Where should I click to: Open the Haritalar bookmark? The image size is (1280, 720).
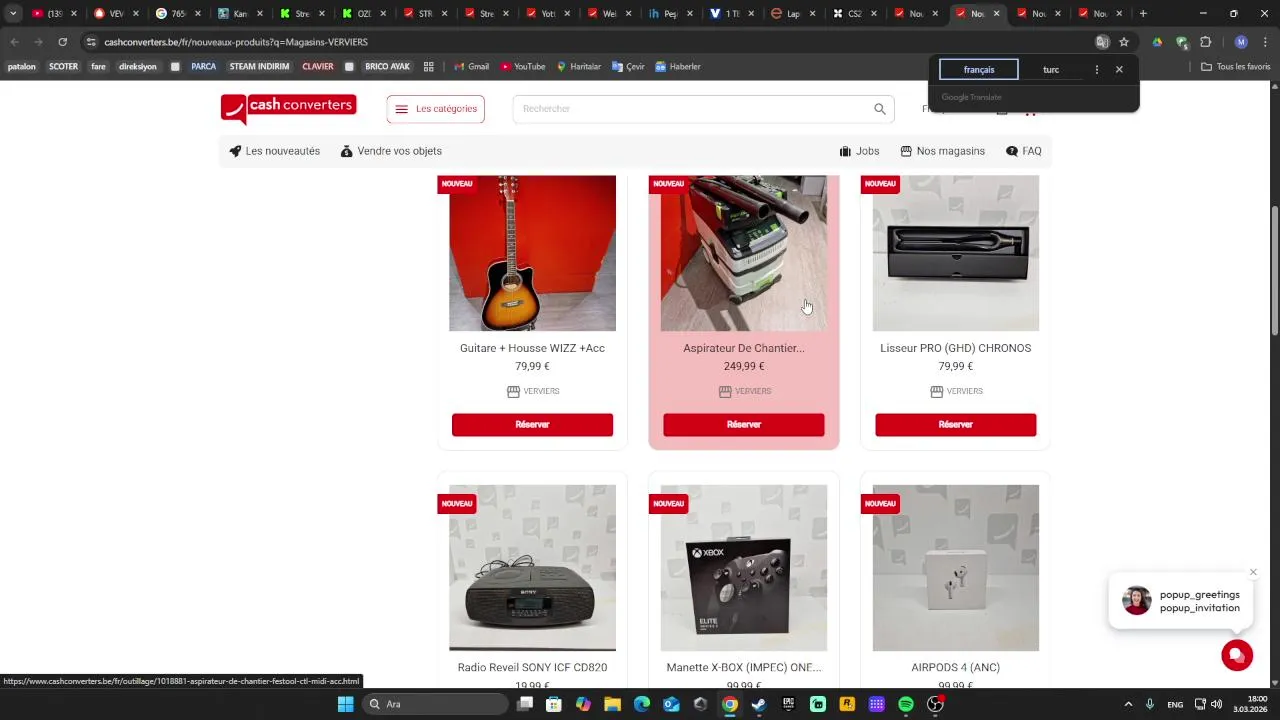(579, 67)
